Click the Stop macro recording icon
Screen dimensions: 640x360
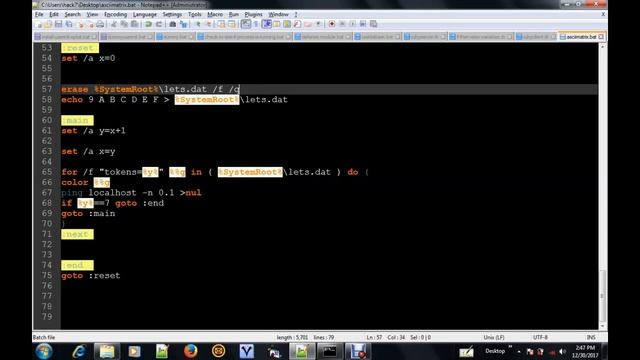click(x=342, y=24)
